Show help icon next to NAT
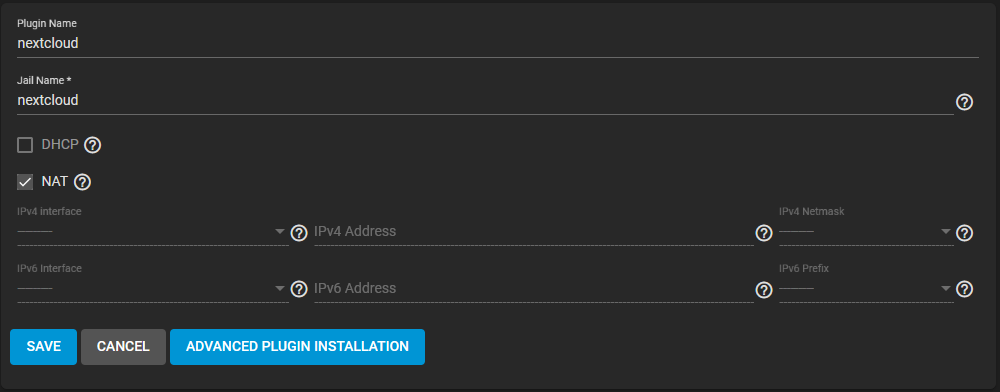 pyautogui.click(x=82, y=182)
